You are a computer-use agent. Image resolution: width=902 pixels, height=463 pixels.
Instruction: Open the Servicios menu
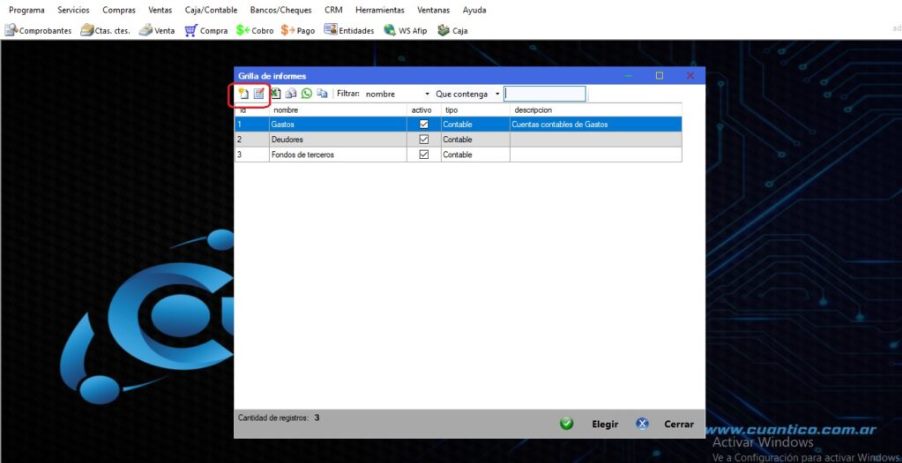pos(74,10)
